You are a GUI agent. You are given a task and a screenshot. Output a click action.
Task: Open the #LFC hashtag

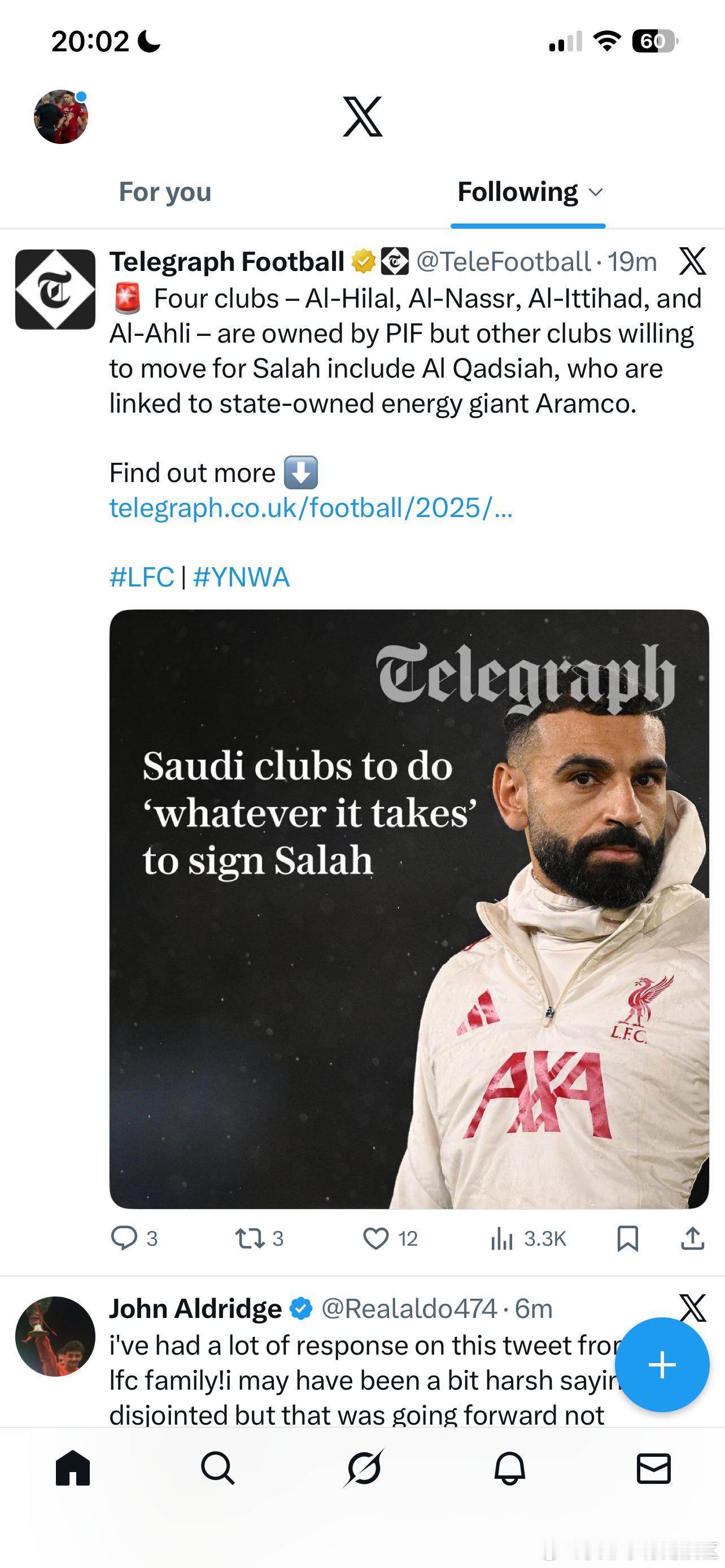point(142,577)
